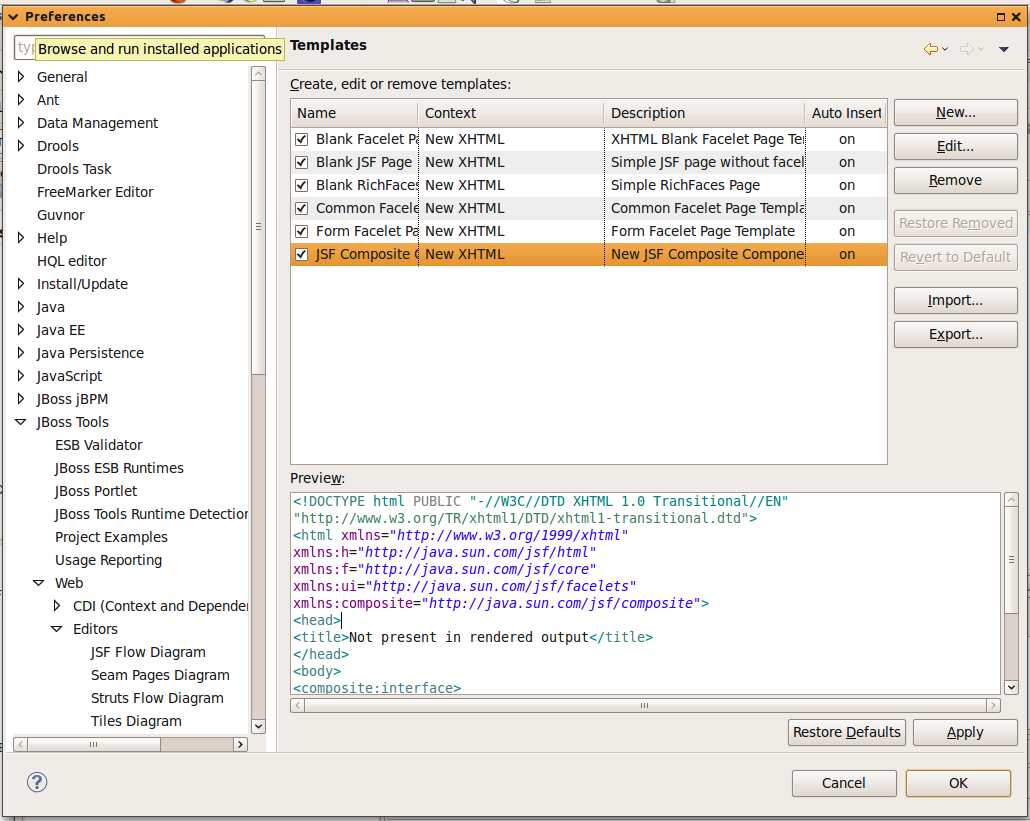Open the view menu triangle icon
Viewport: 1030px width, 821px height.
click(1003, 49)
